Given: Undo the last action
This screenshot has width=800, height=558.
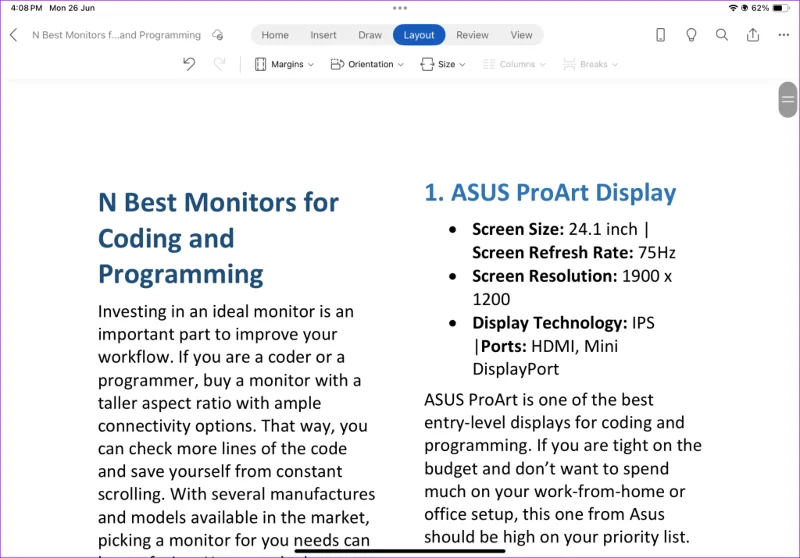Looking at the screenshot, I should click(189, 64).
